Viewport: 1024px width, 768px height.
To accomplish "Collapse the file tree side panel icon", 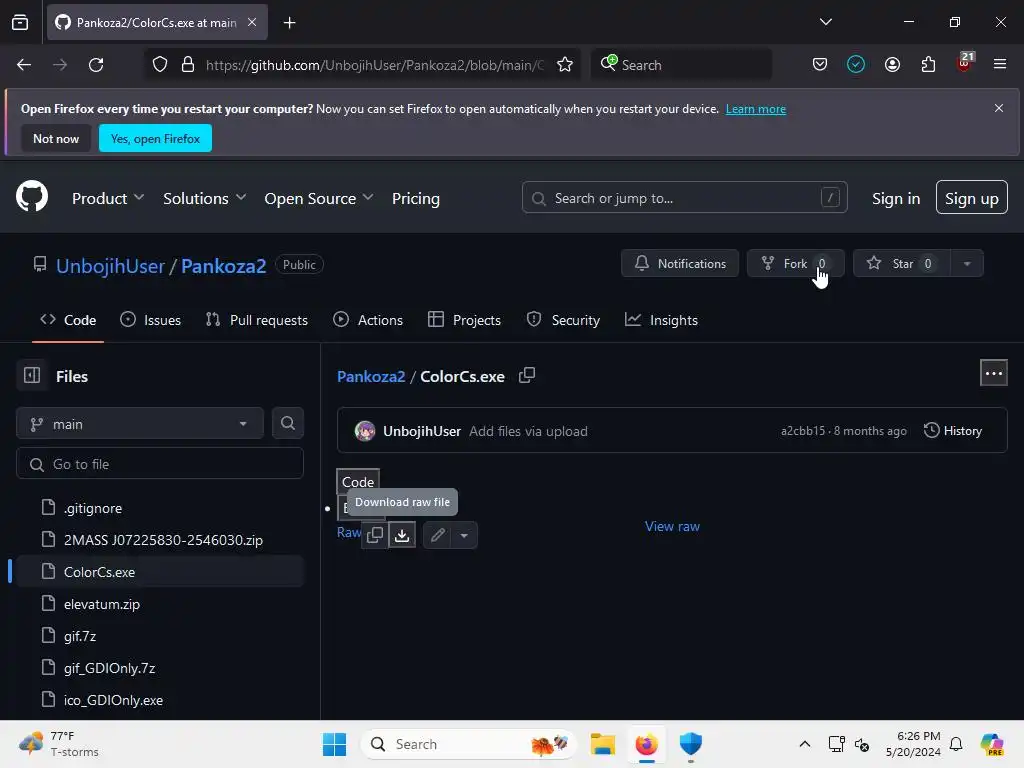I will coord(32,376).
